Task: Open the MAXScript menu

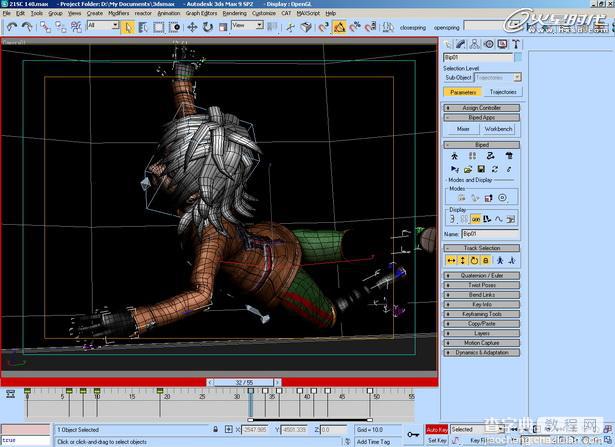Action: click(x=308, y=13)
